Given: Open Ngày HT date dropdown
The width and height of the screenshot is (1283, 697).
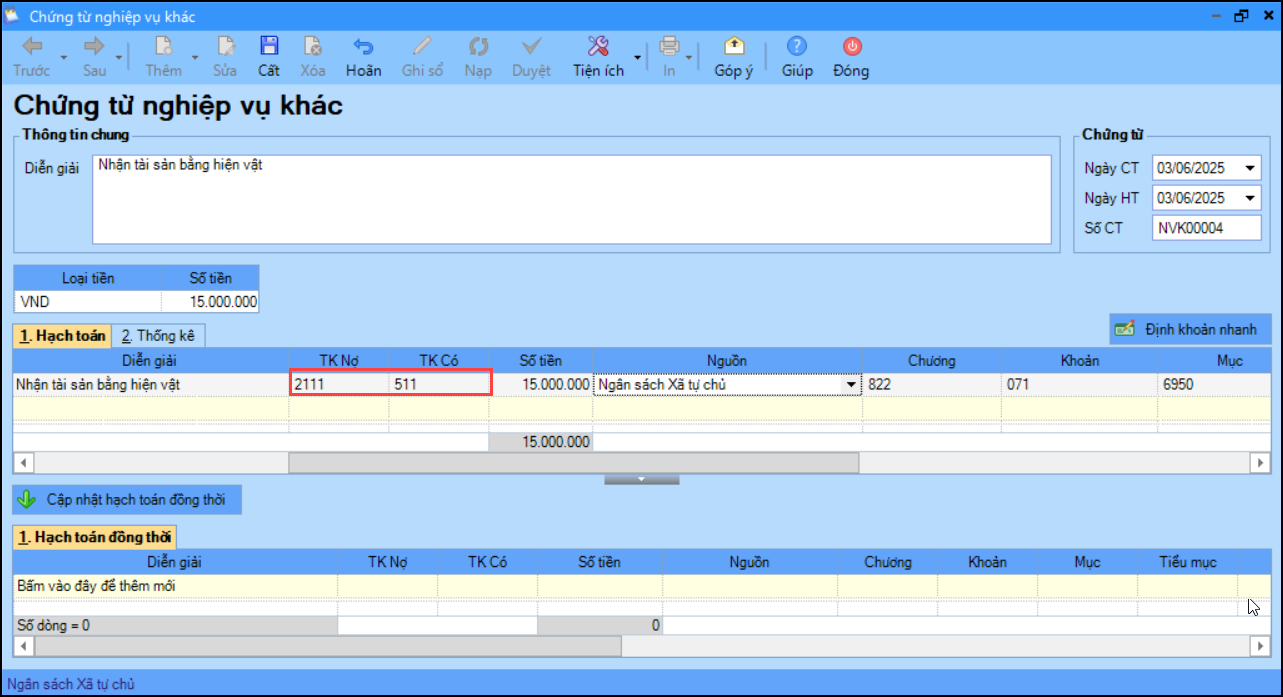Looking at the screenshot, I should point(1250,198).
